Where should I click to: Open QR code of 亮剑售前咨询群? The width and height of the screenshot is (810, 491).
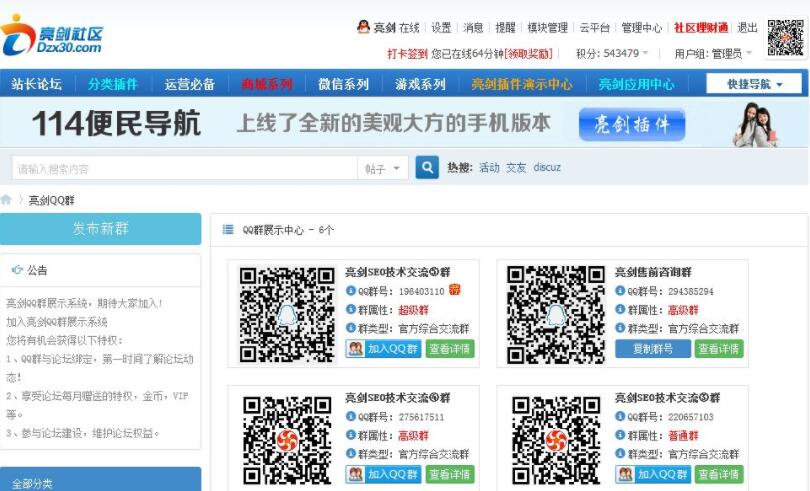point(556,314)
